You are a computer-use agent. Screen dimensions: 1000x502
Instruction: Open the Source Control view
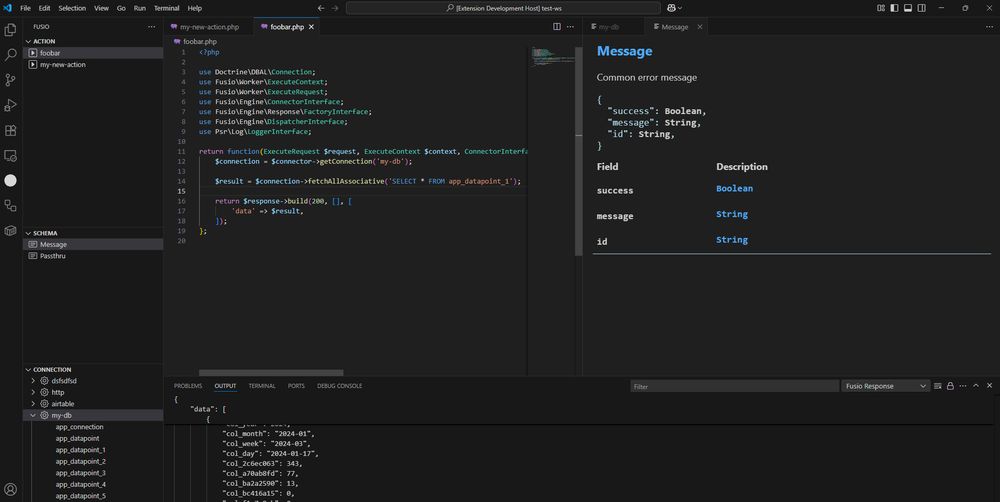[x=10, y=80]
